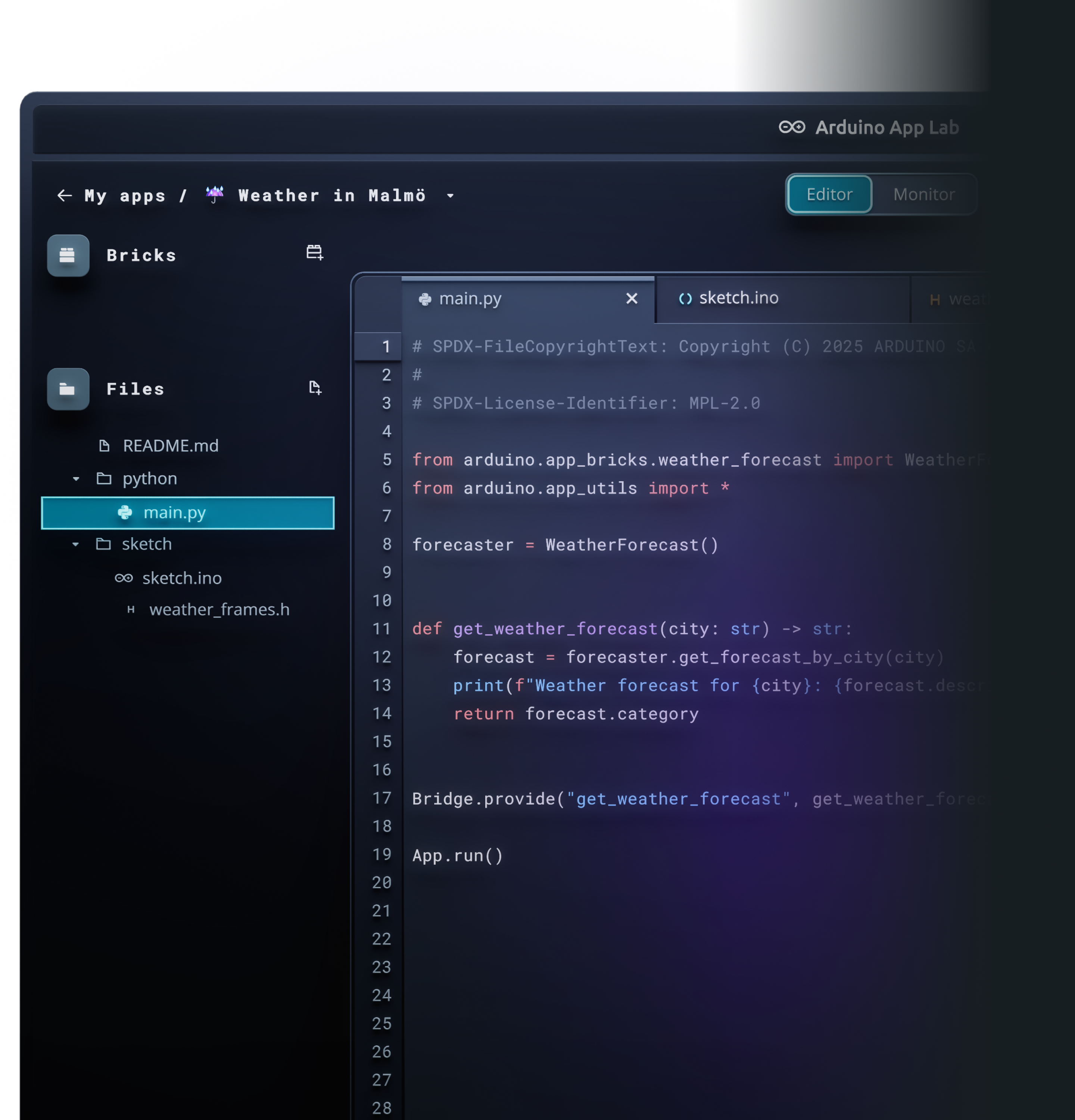Click the H icon beside weather_frames.h
Screen dimensions: 1075x1120
click(131, 609)
